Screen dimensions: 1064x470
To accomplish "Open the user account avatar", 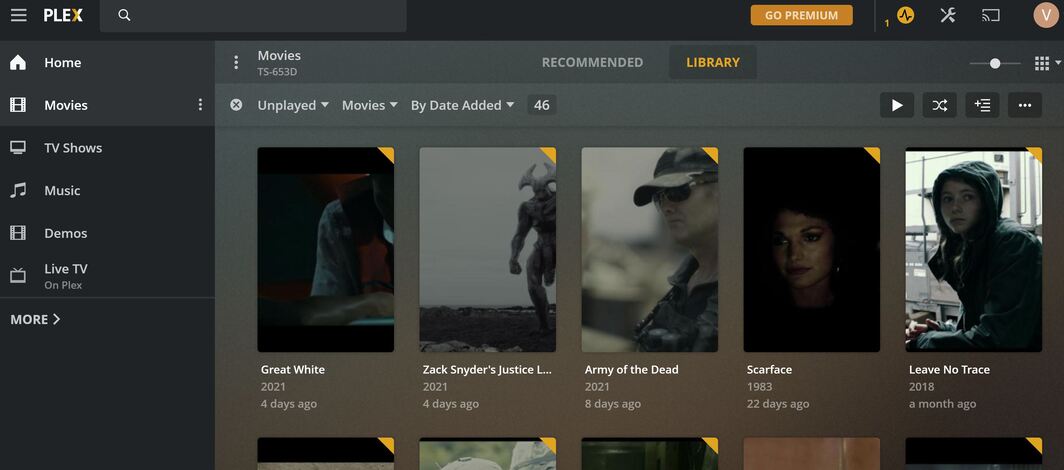I will pos(1046,15).
